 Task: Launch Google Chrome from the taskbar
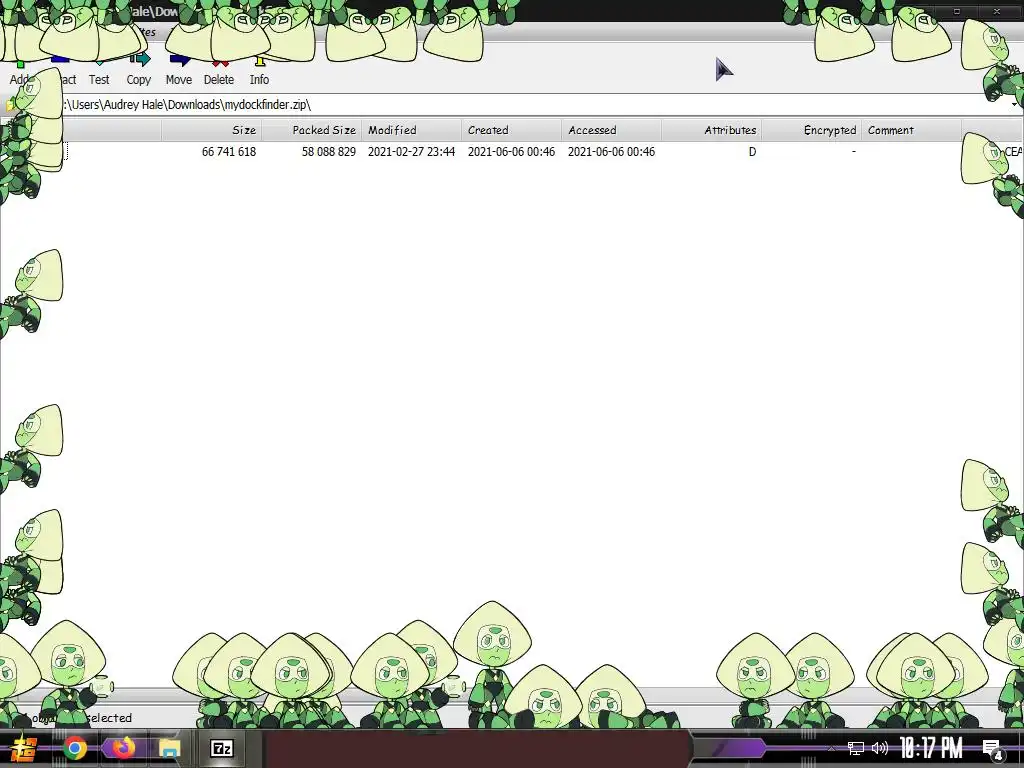75,748
